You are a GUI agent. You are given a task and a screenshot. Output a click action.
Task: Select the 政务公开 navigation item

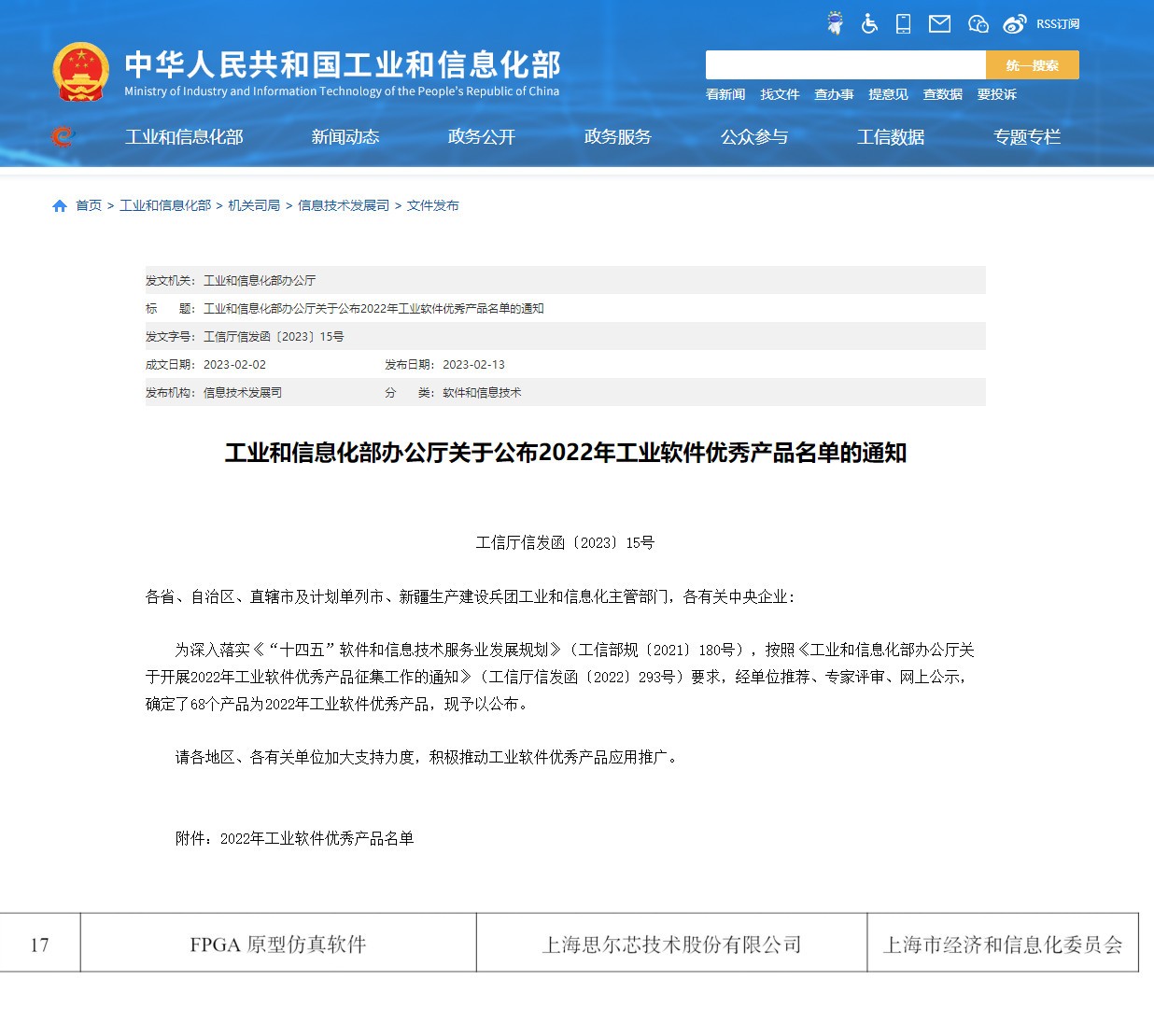pyautogui.click(x=481, y=137)
